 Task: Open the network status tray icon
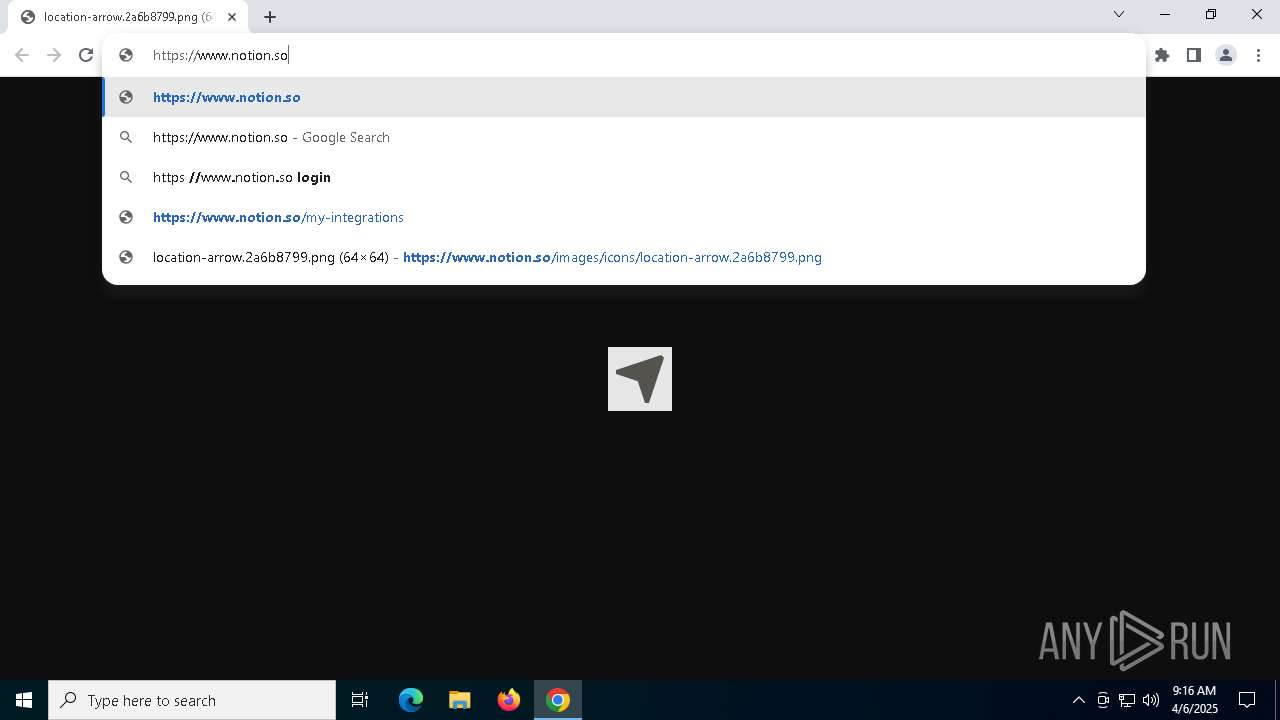tap(1127, 700)
